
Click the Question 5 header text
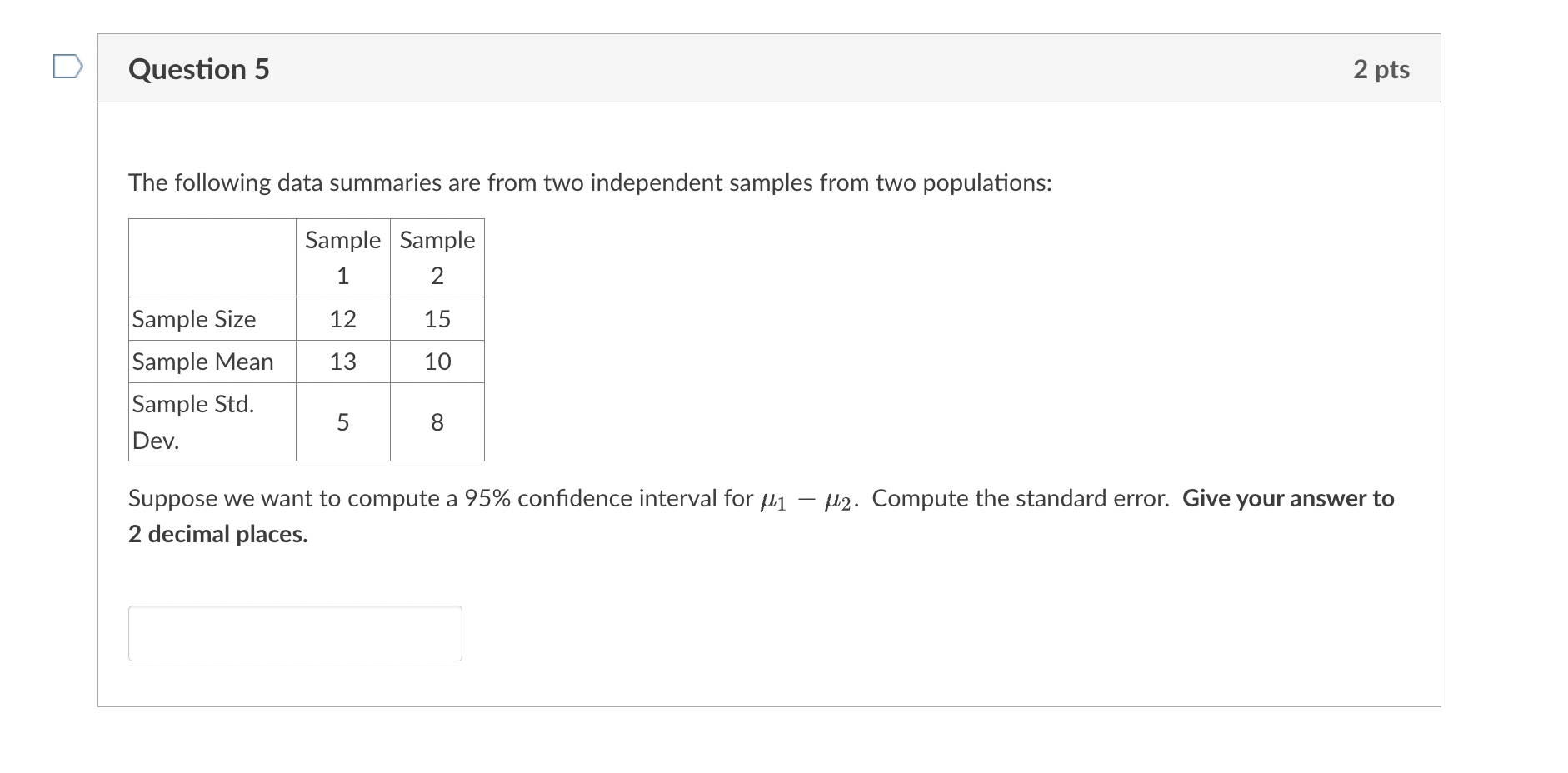198,69
